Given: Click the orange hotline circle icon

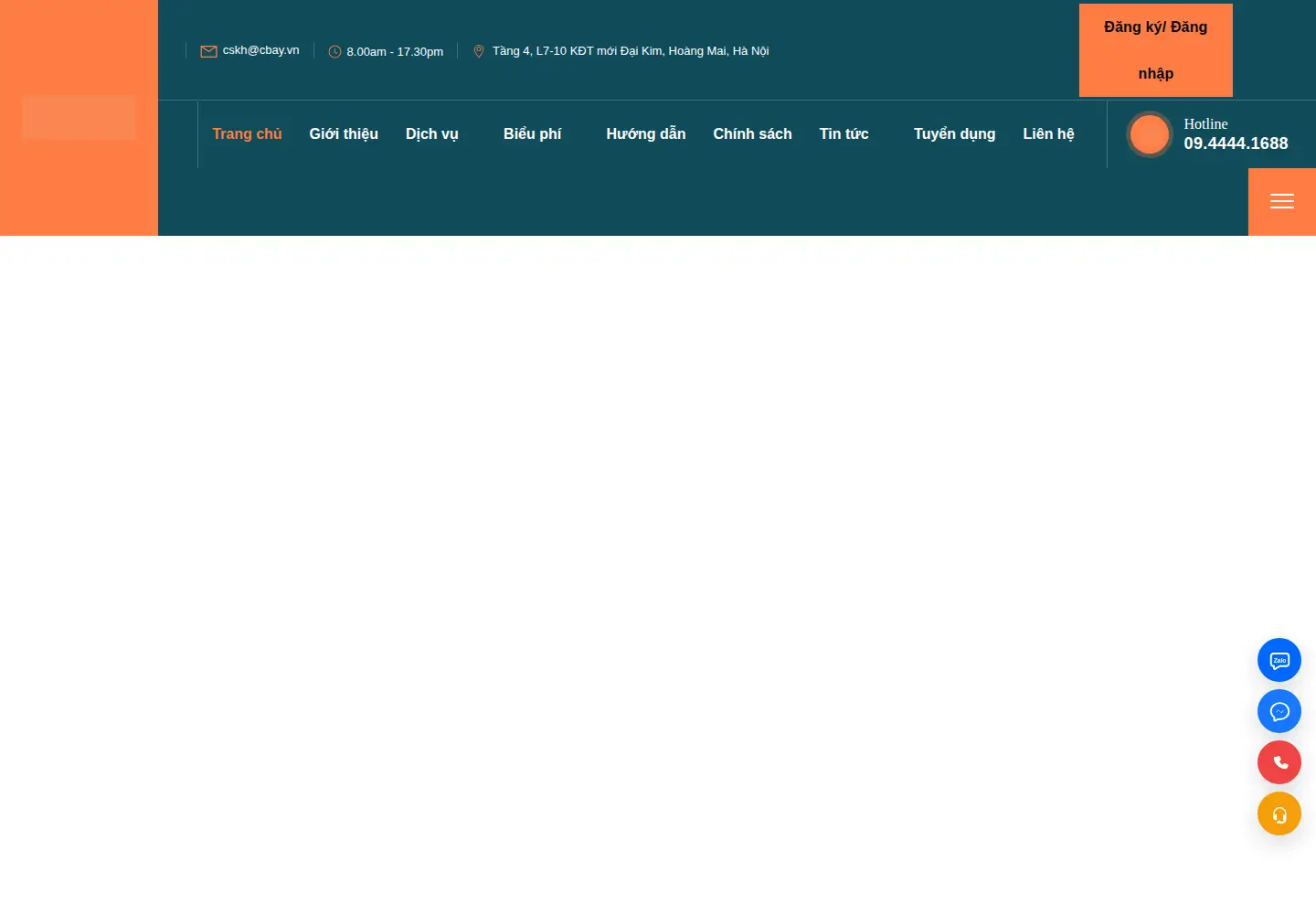Looking at the screenshot, I should [x=1150, y=134].
